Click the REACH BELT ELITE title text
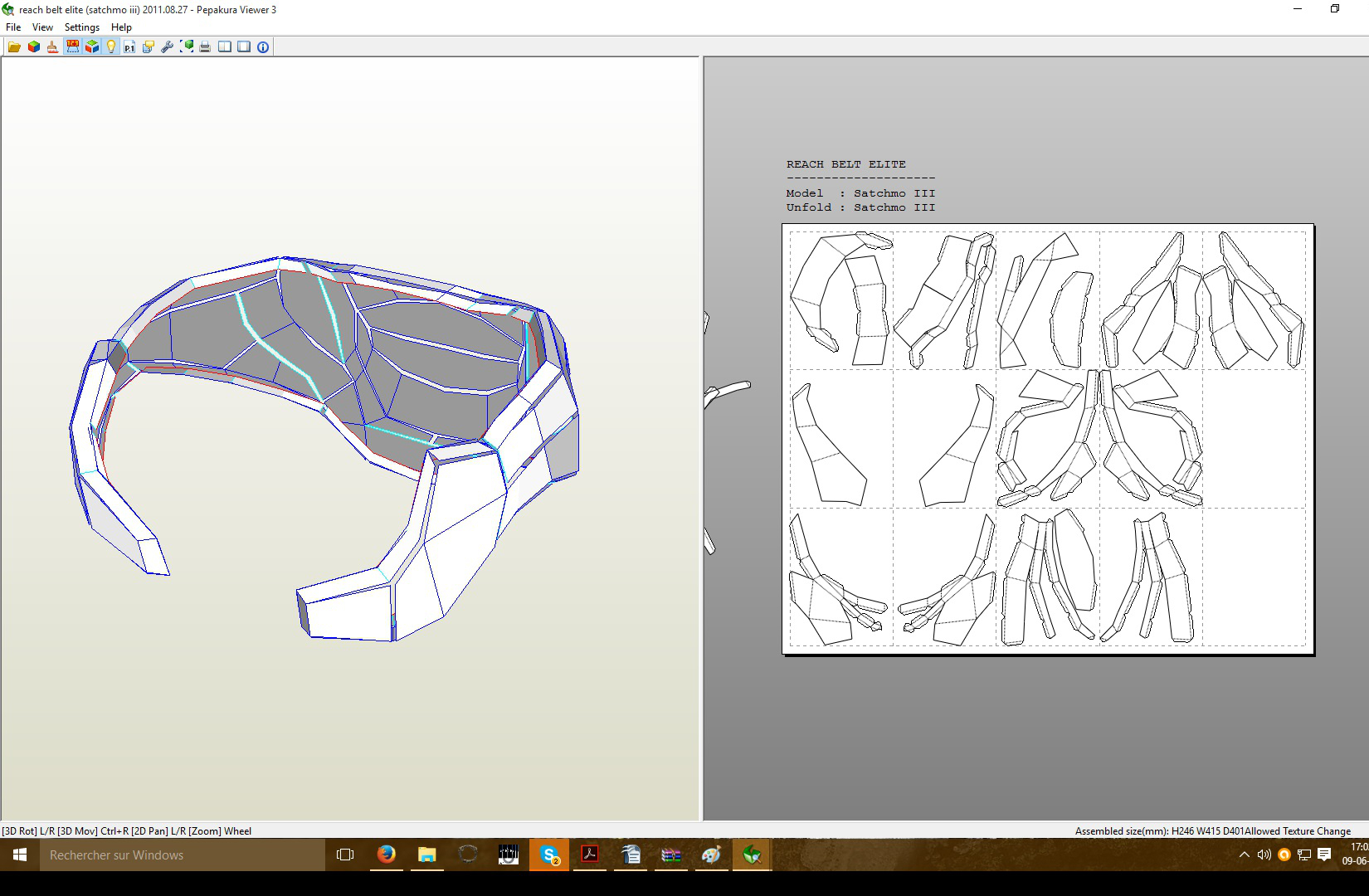1369x896 pixels. 846,164
